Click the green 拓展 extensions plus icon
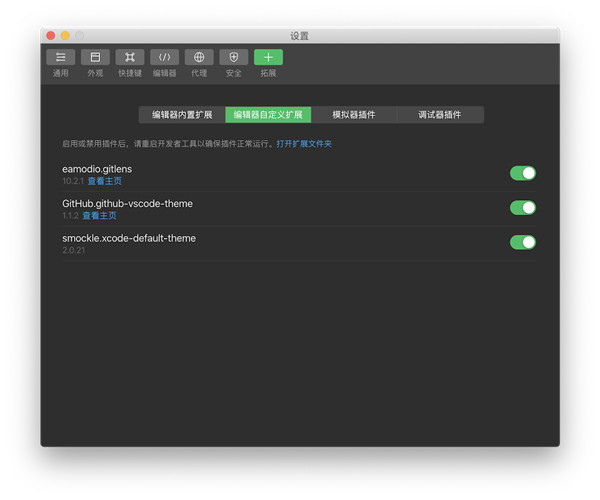Screen dimensions: 600x500 tap(268, 58)
